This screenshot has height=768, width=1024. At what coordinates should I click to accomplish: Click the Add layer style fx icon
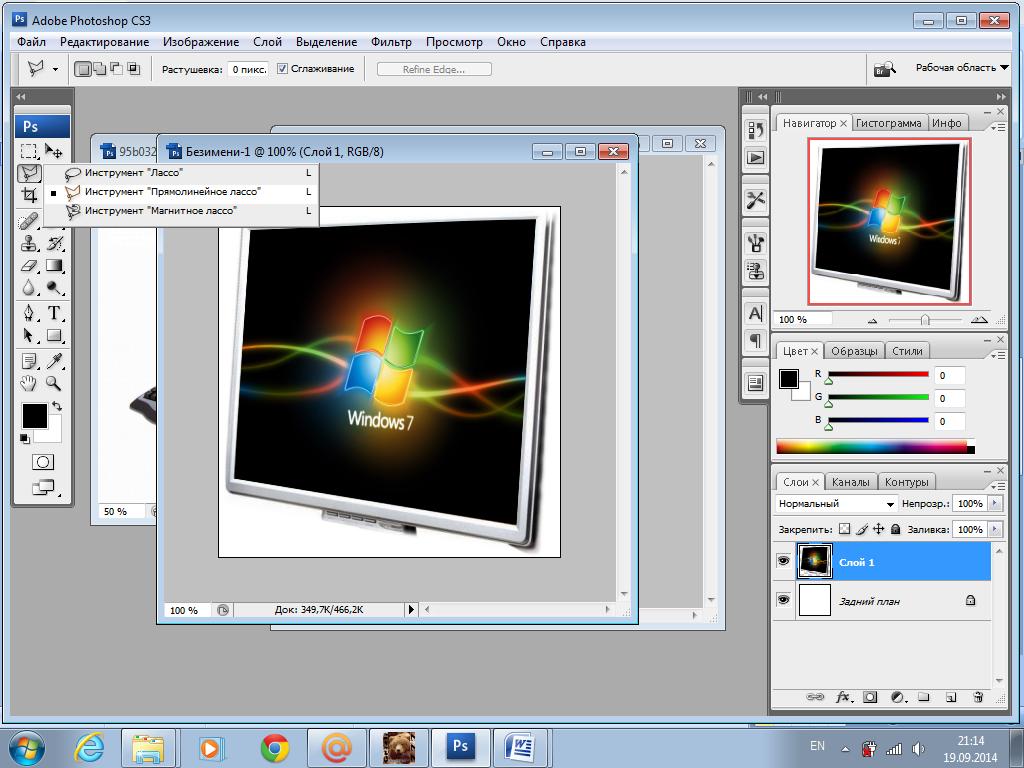coord(843,697)
